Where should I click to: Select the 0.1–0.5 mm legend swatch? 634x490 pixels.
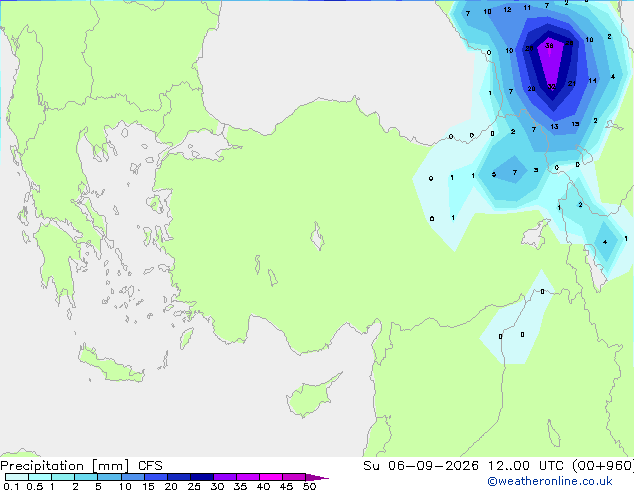17,477
